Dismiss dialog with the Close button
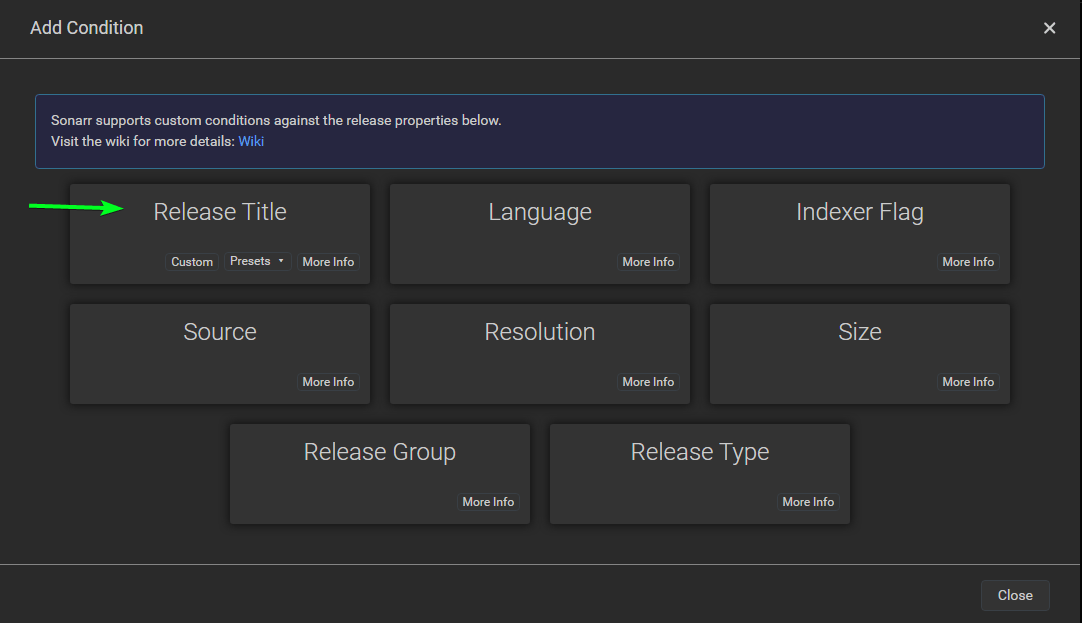1082x623 pixels. (x=1015, y=595)
